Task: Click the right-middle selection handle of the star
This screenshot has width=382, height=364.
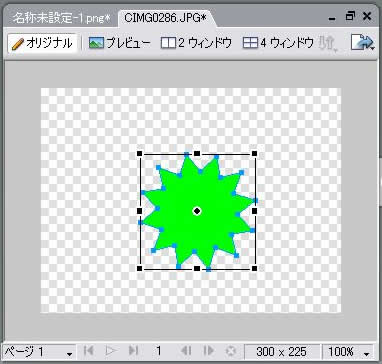Action: [254, 211]
